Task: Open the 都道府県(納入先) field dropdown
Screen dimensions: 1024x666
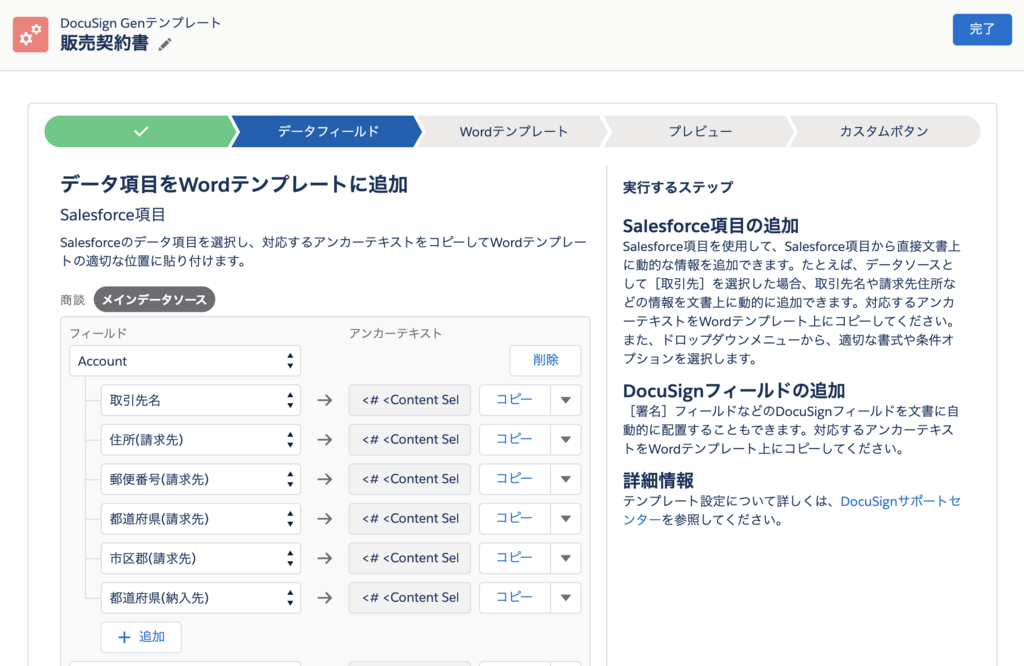Action: [200, 597]
